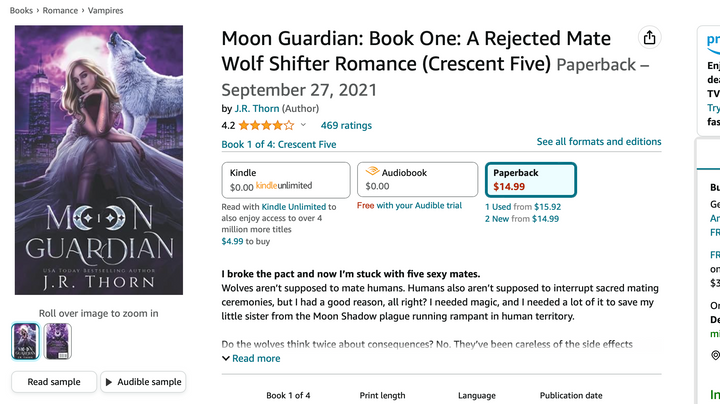Select the back cover thumbnail
The image size is (720, 404).
[58, 341]
